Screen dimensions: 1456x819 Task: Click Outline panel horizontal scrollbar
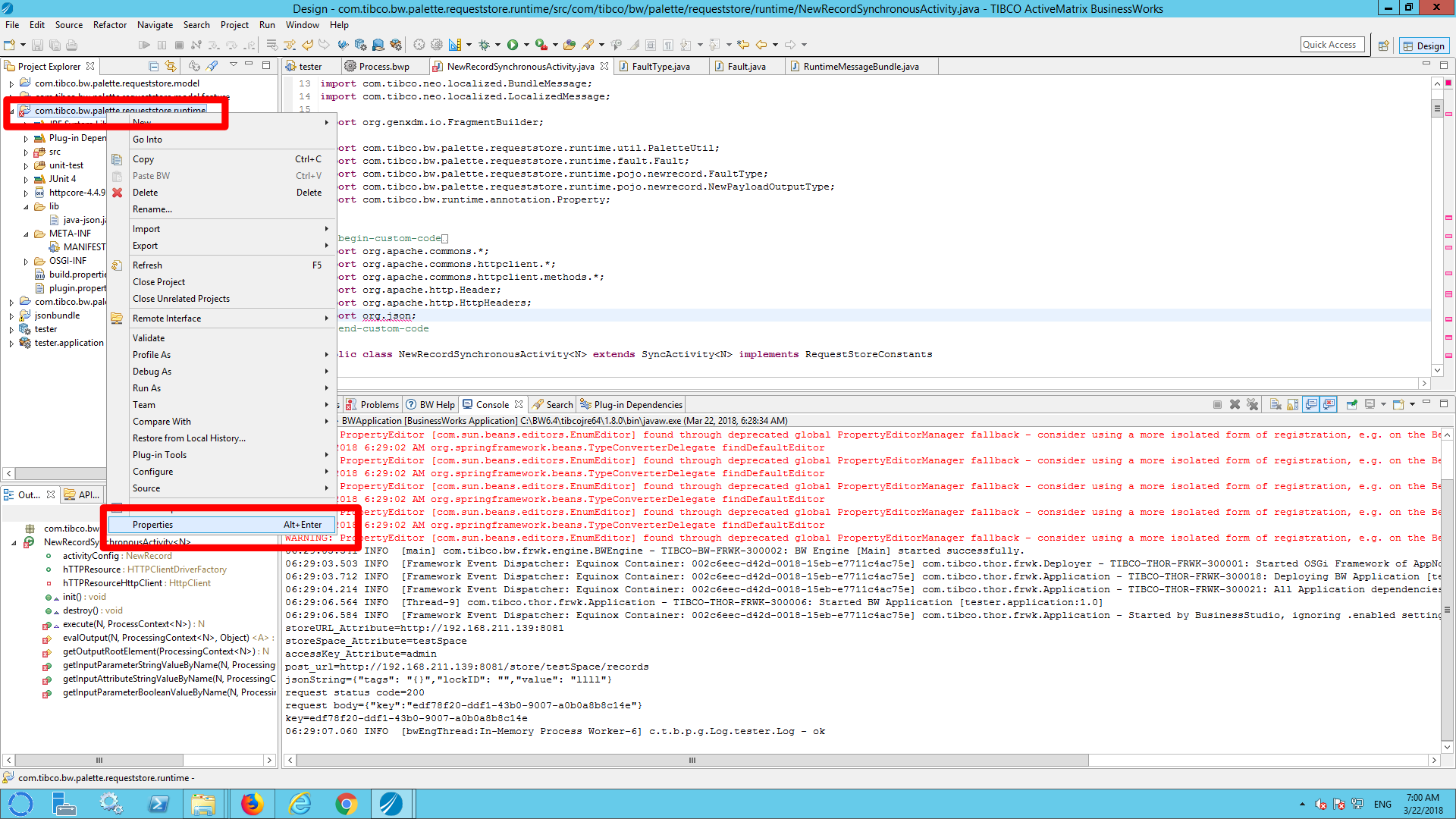[99, 760]
